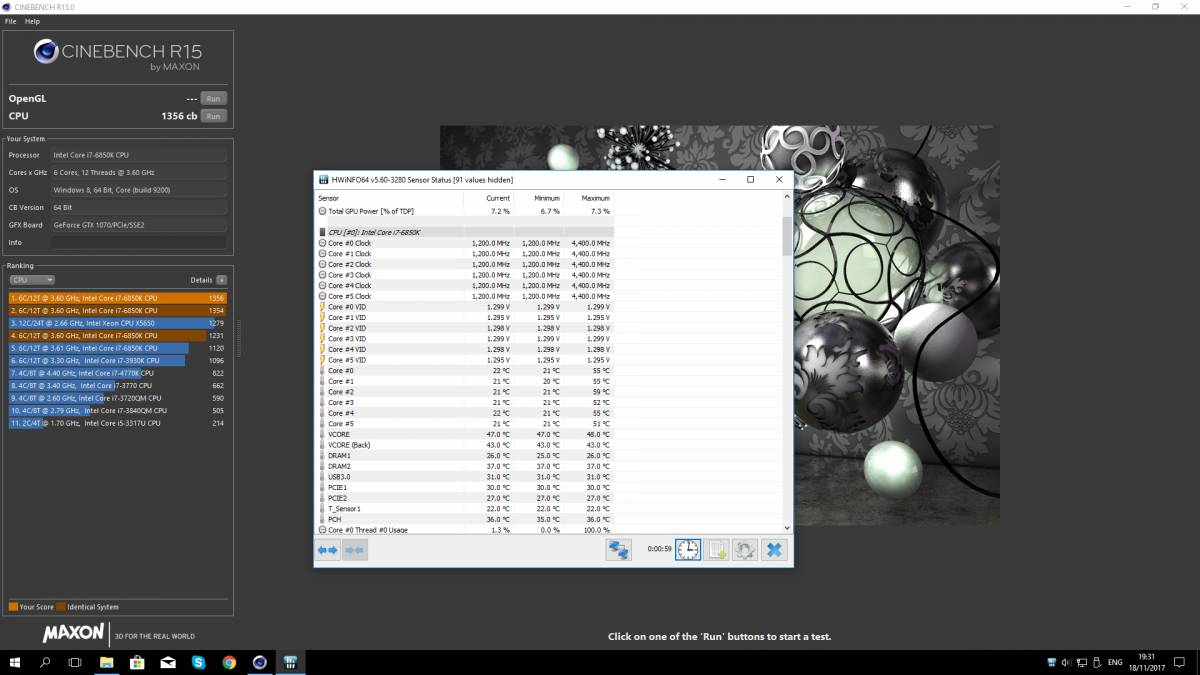The width and height of the screenshot is (1200, 675).
Task: Select the i7-3930K ranking entry
Action: tap(118, 360)
